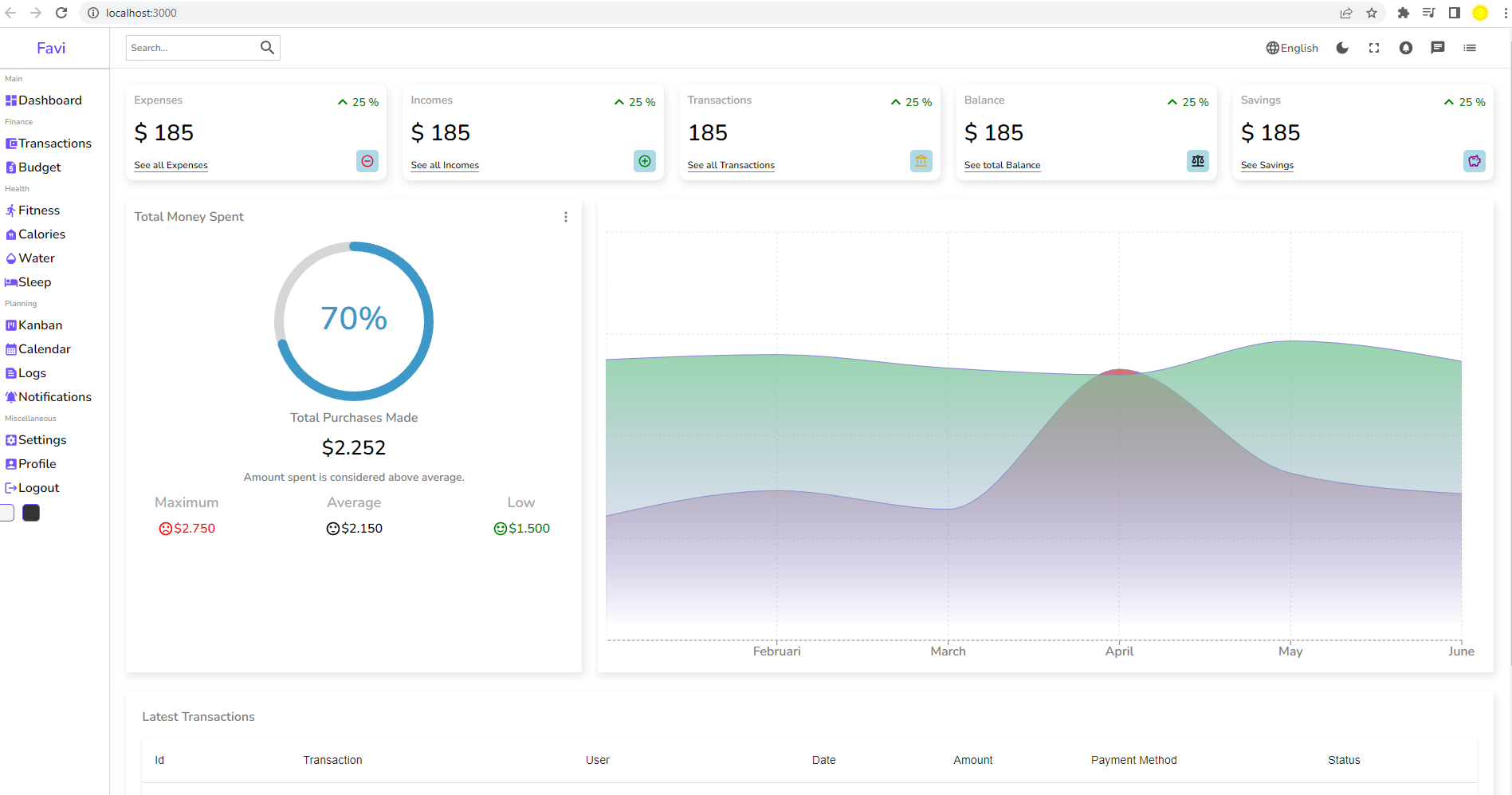Select the Dashboard sidebar icon
Screen dimensions: 1512x795
[10, 100]
